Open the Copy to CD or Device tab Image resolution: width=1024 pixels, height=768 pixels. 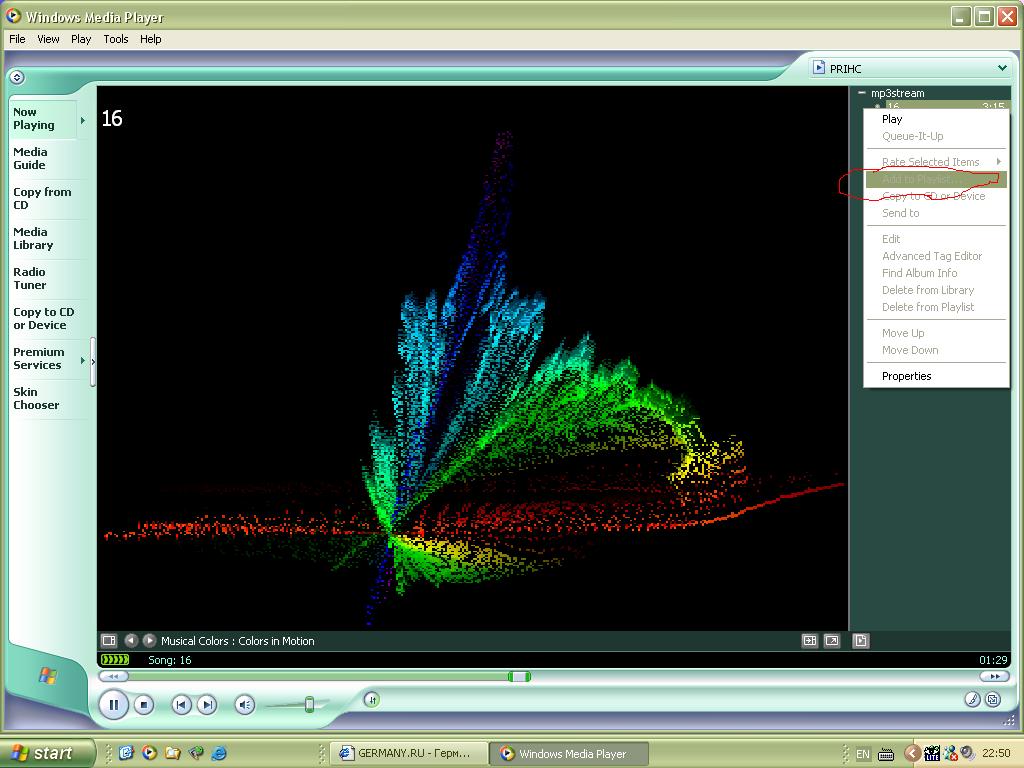(43, 319)
